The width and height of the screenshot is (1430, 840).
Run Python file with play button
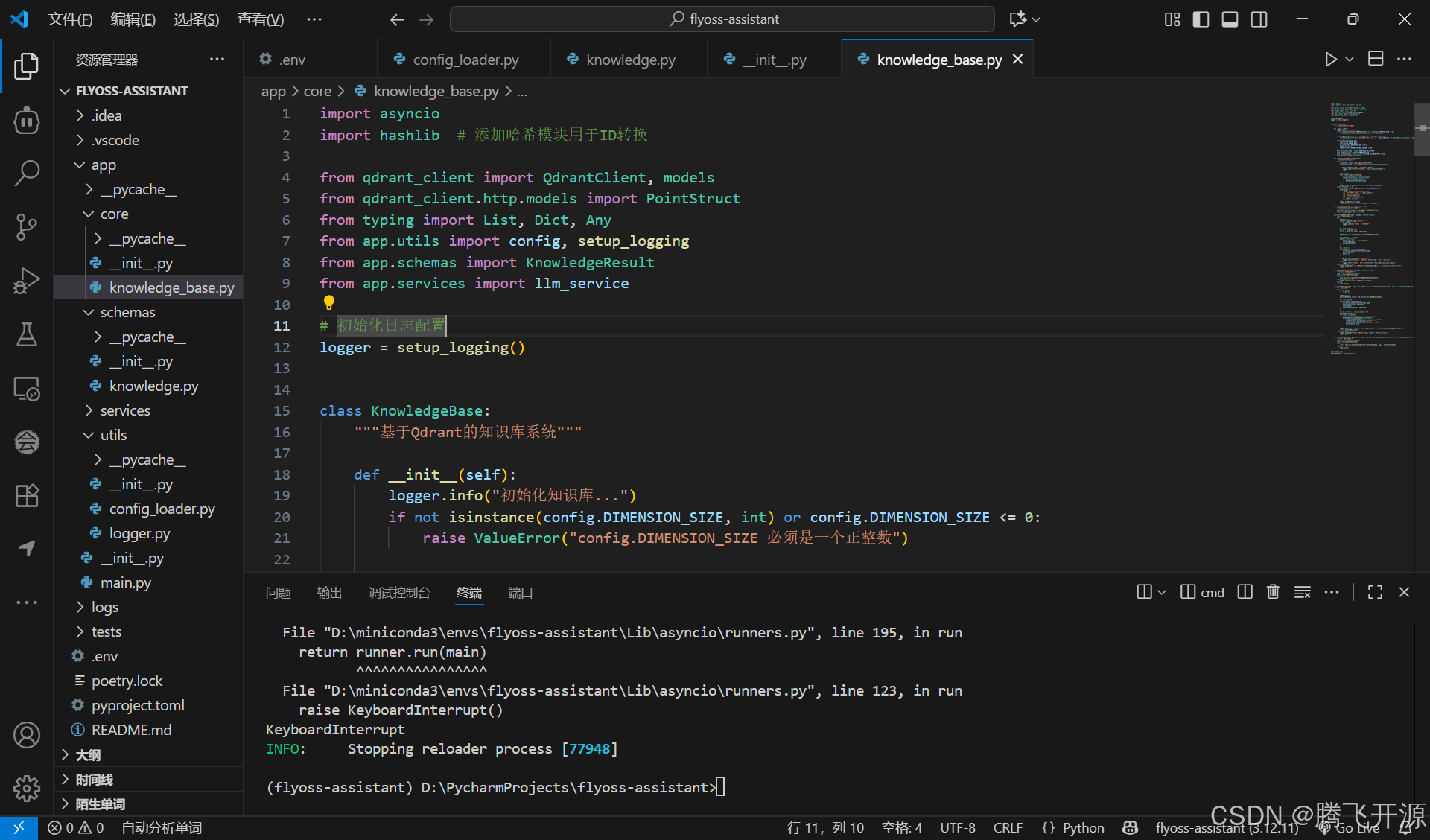(x=1330, y=60)
